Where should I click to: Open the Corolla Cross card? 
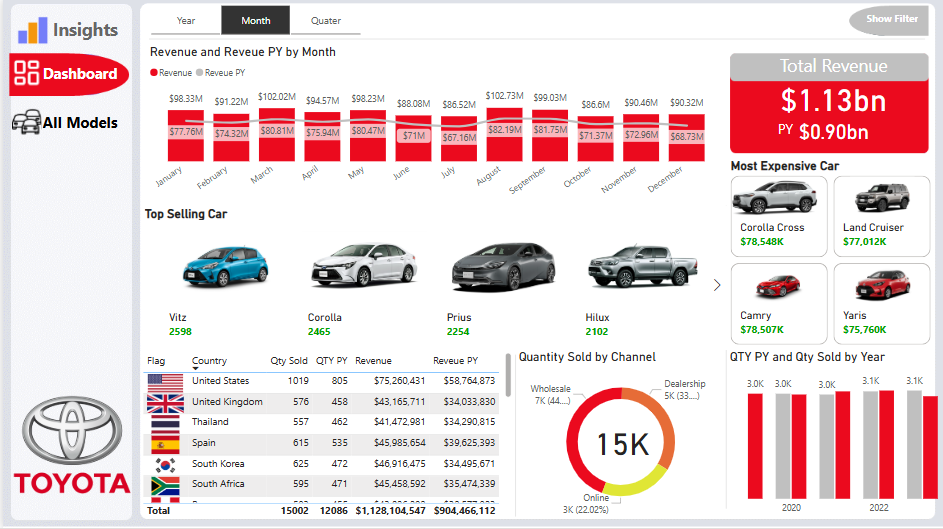coord(779,216)
